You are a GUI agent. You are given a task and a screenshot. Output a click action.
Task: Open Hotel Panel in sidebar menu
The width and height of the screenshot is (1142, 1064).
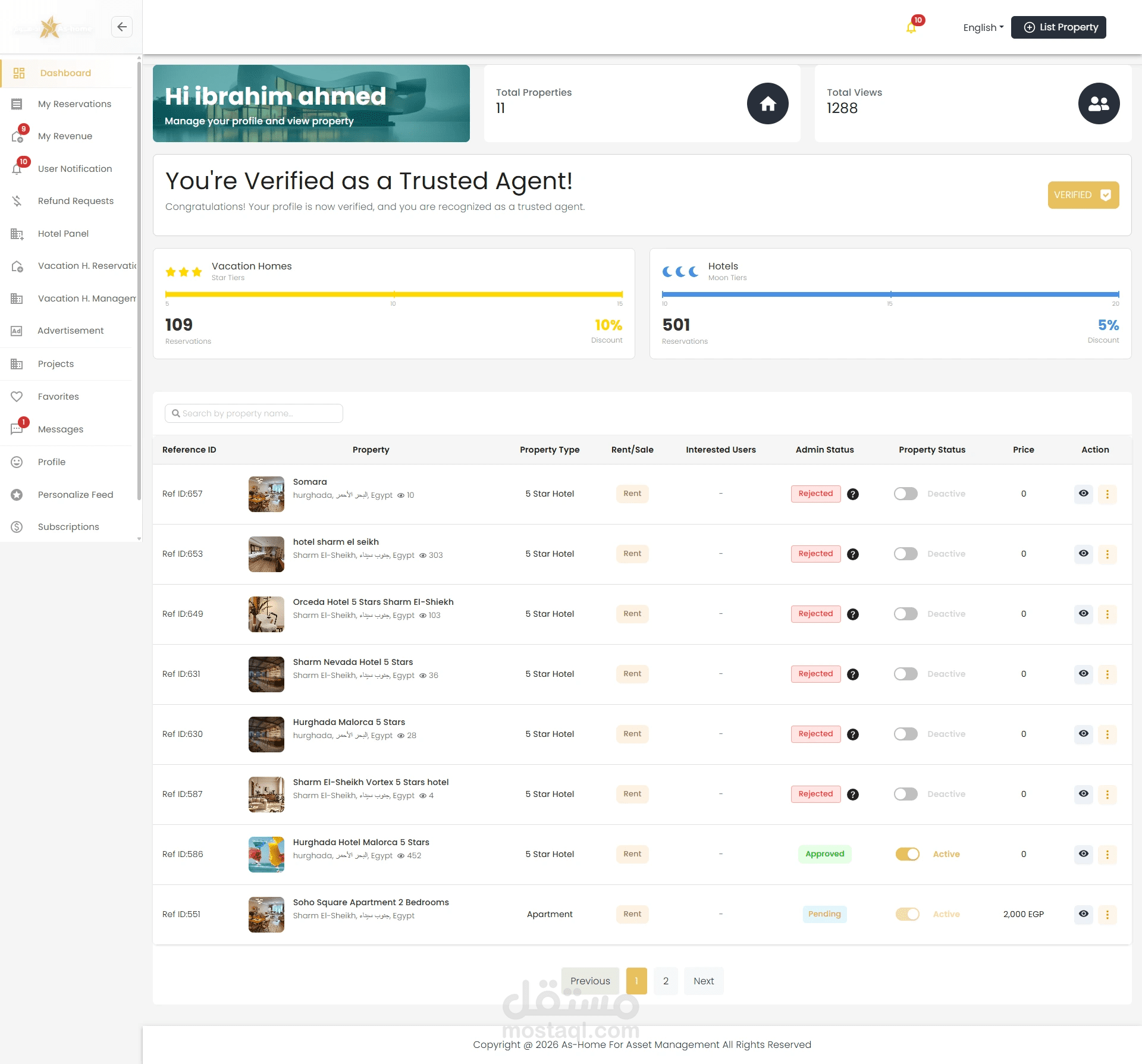(x=63, y=234)
